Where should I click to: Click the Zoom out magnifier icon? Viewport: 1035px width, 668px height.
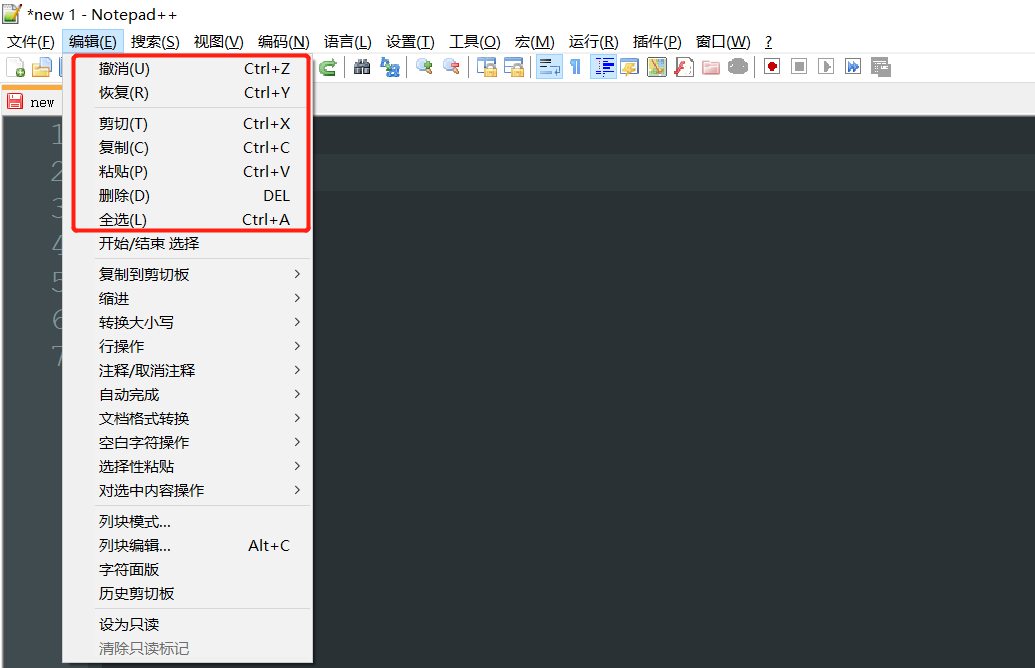pos(451,67)
